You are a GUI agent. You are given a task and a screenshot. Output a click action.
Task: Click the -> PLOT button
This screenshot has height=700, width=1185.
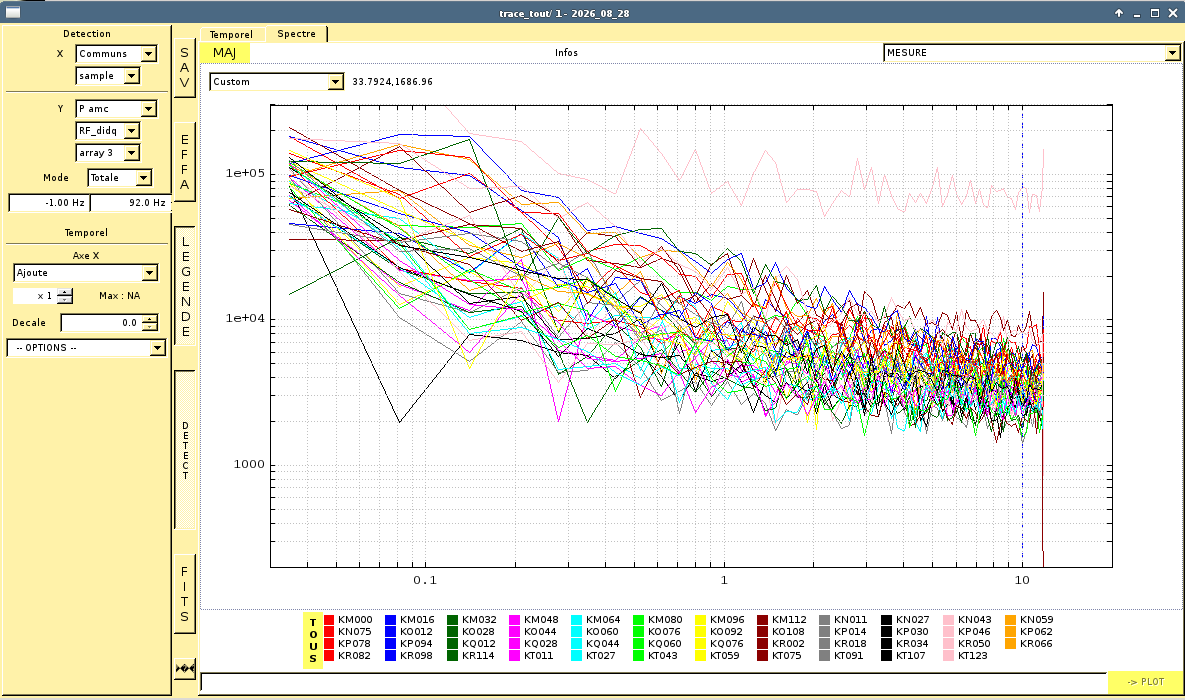click(1145, 682)
